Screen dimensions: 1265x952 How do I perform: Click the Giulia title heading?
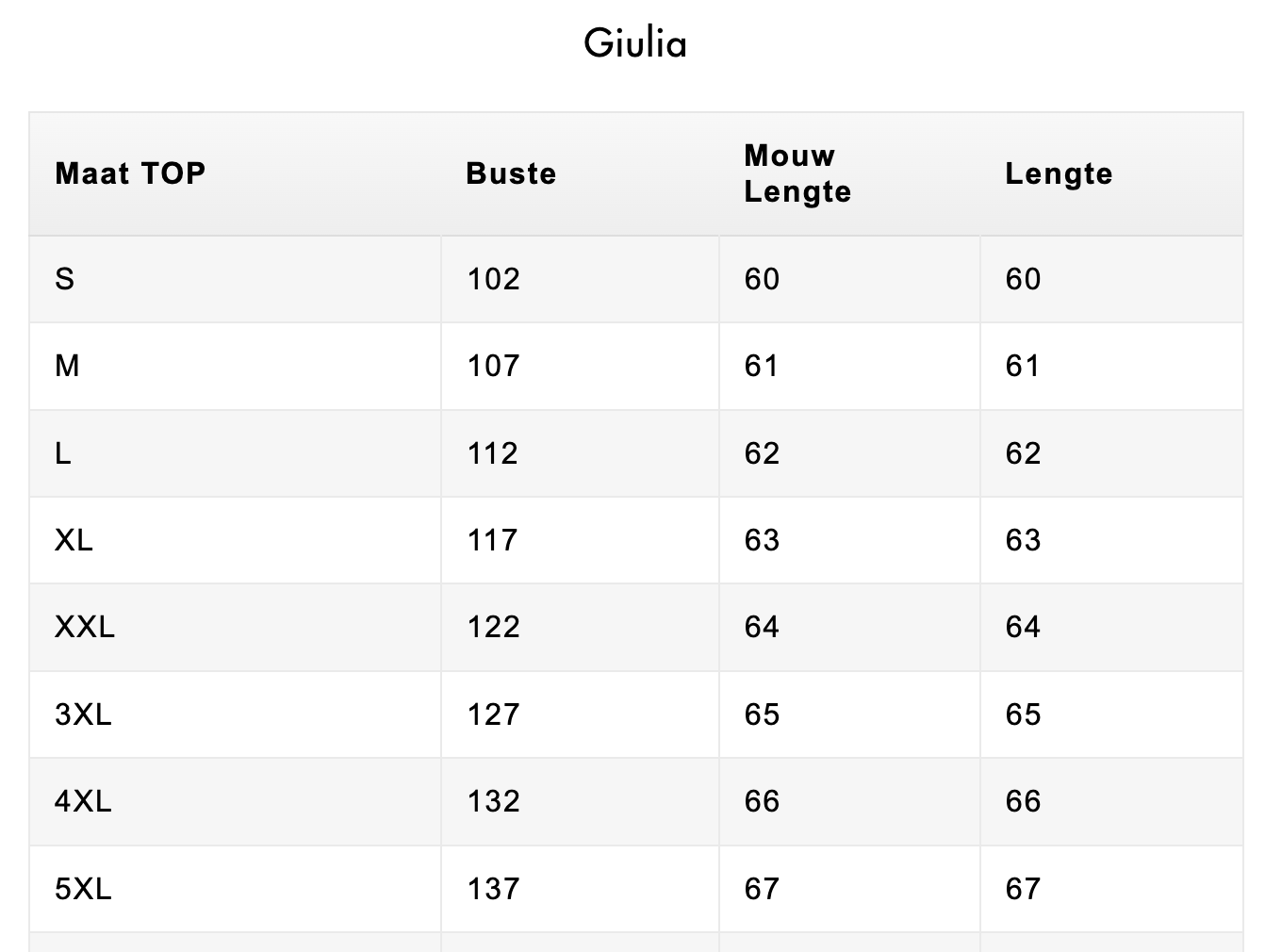[634, 43]
